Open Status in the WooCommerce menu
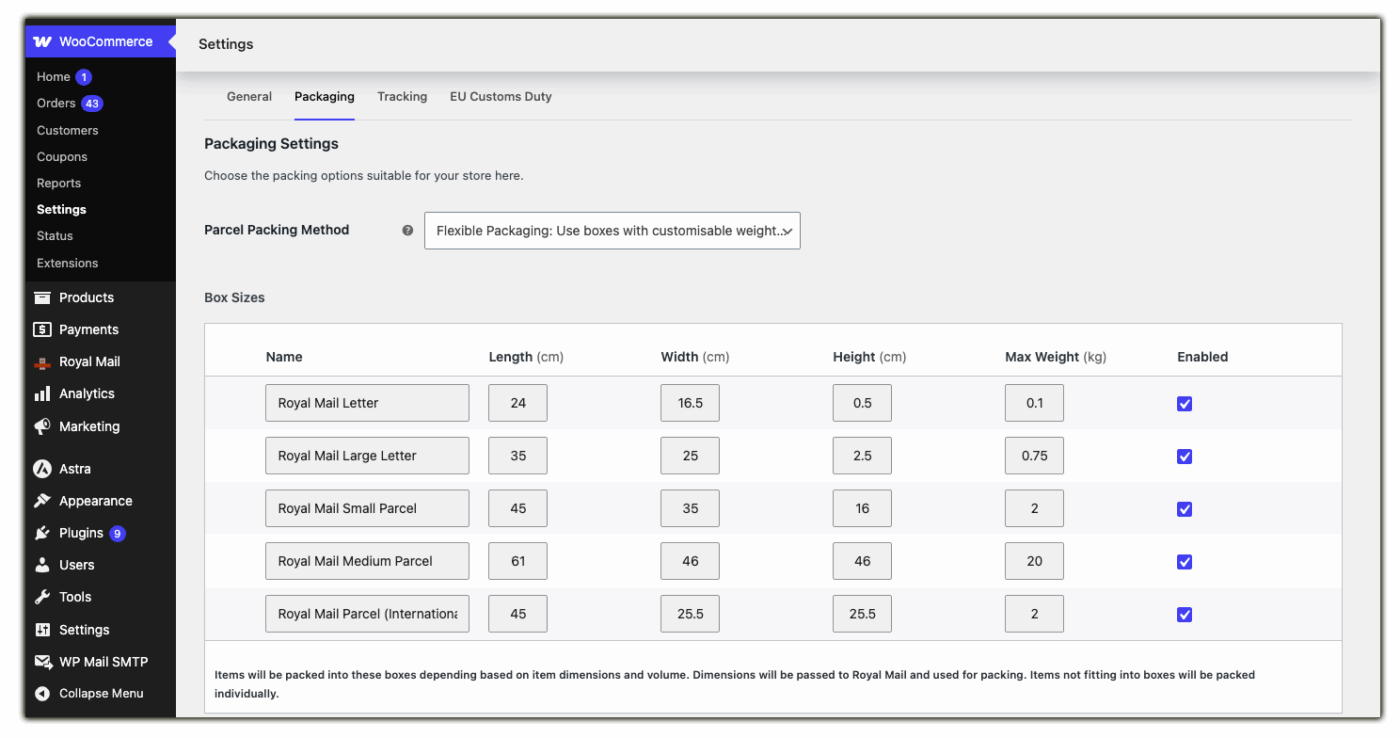Image resolution: width=1400 pixels, height=738 pixels. coord(55,236)
